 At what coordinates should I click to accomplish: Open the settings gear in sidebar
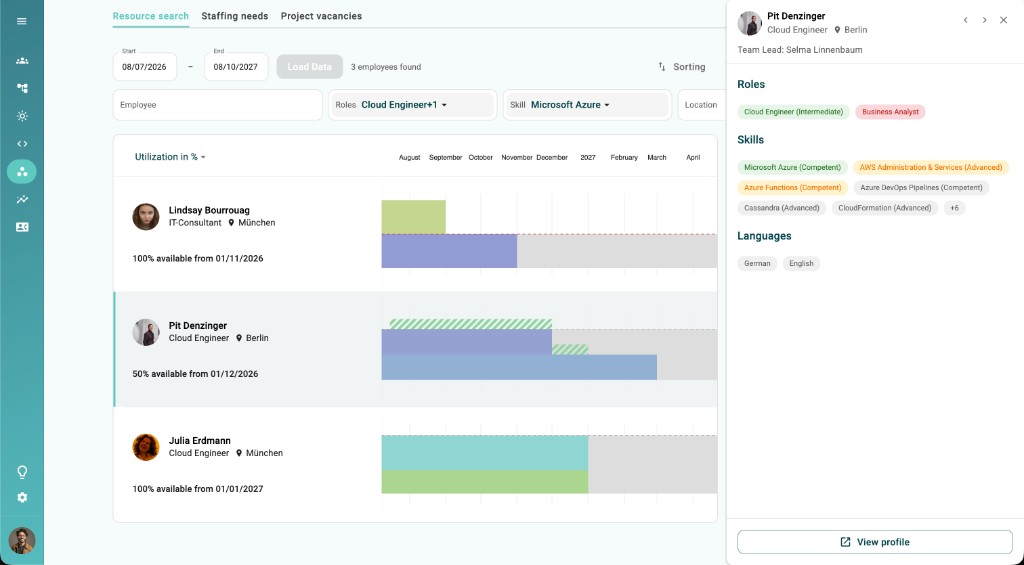click(22, 498)
